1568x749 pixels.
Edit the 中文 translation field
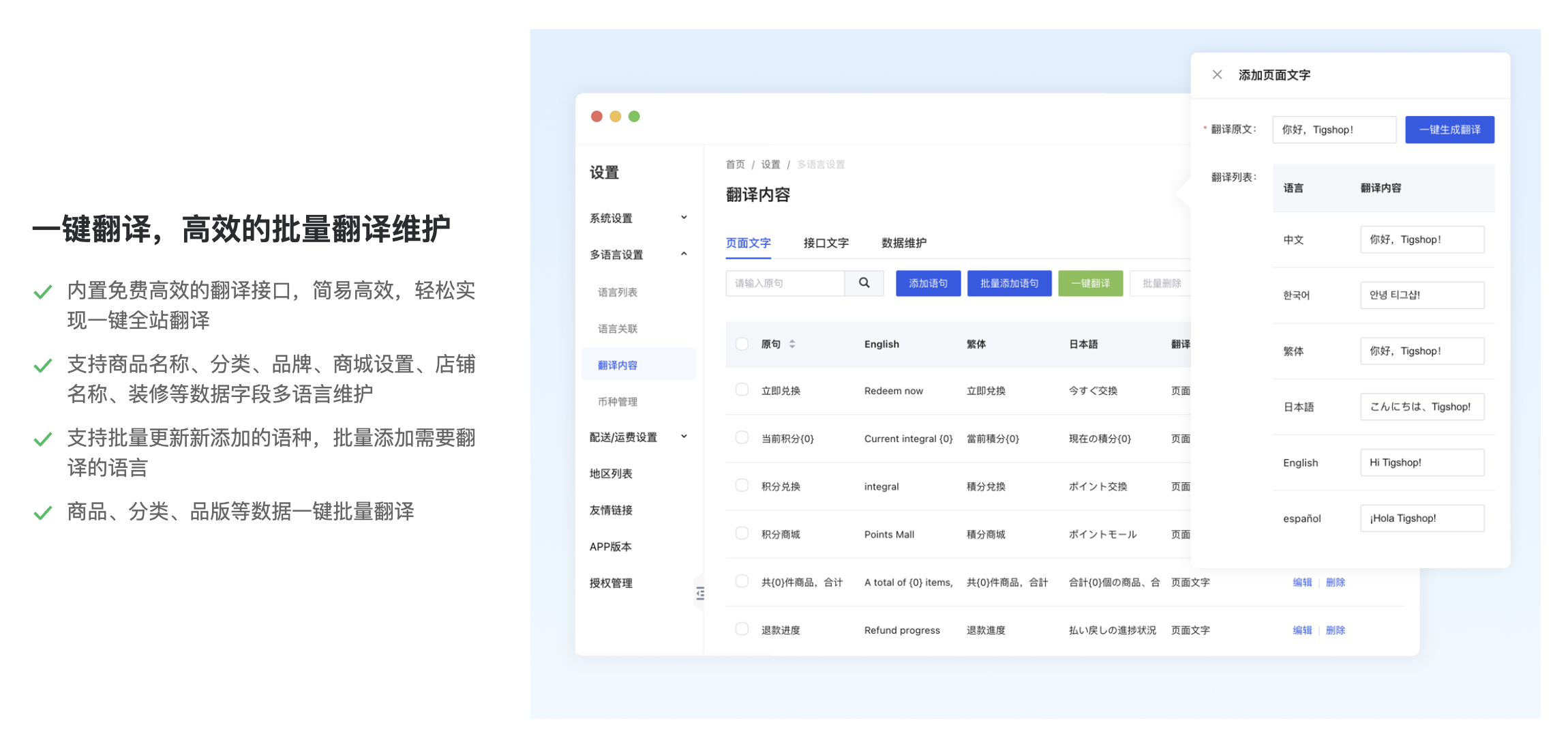[1422, 239]
